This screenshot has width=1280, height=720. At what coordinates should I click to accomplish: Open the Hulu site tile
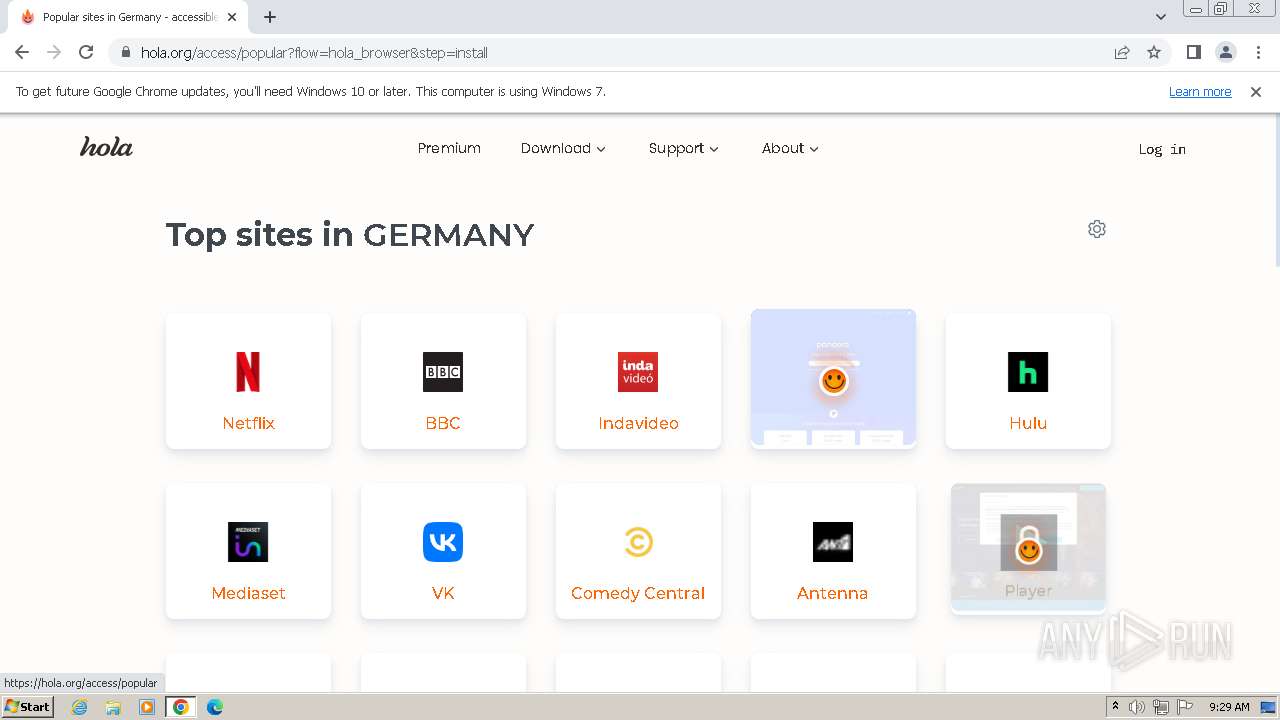coord(1028,381)
